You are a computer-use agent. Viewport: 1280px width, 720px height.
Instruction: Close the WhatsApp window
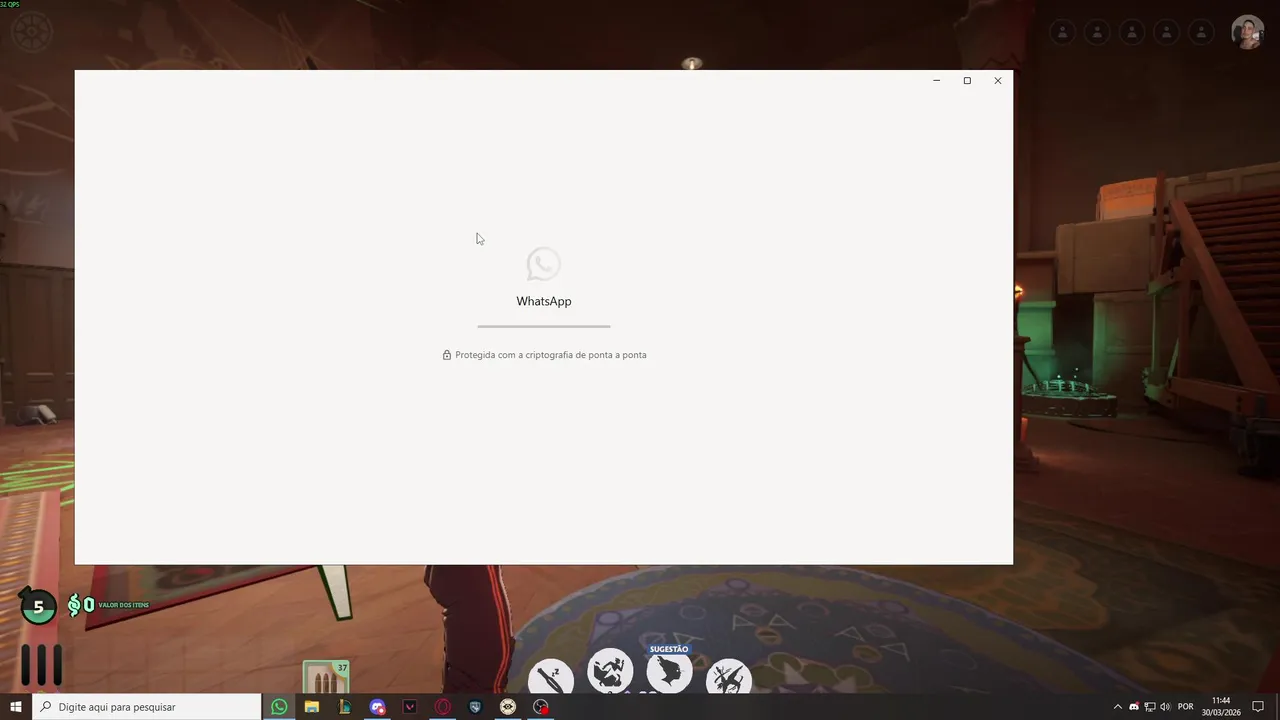point(997,81)
